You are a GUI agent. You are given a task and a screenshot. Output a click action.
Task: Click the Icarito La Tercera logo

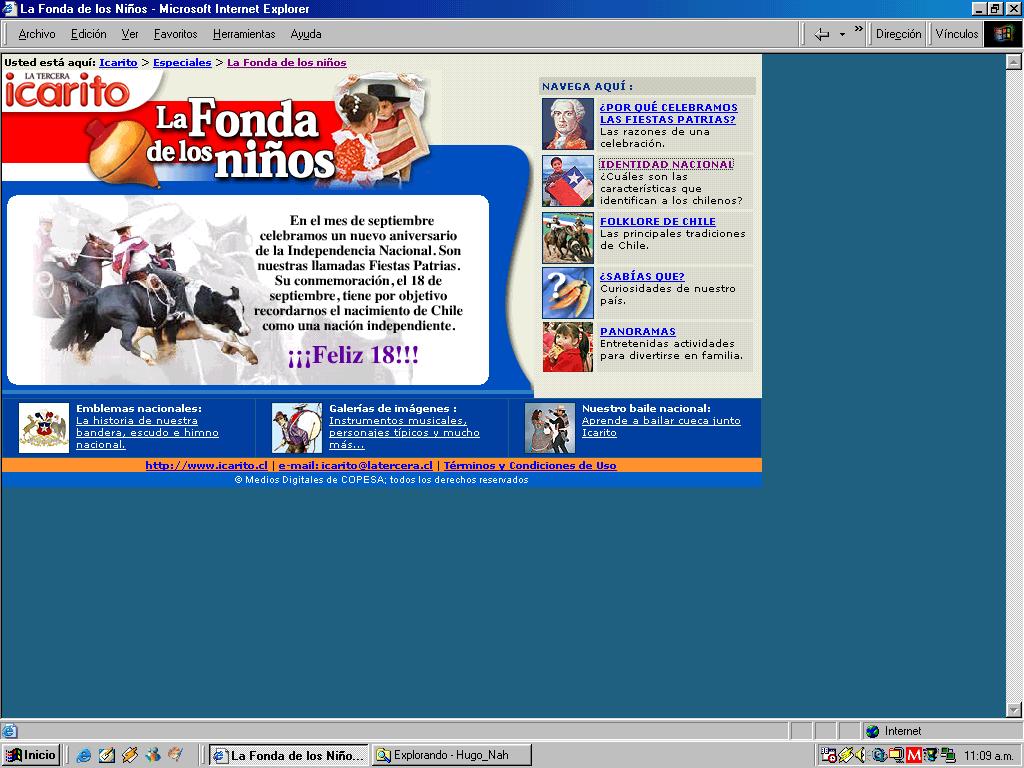[x=67, y=90]
